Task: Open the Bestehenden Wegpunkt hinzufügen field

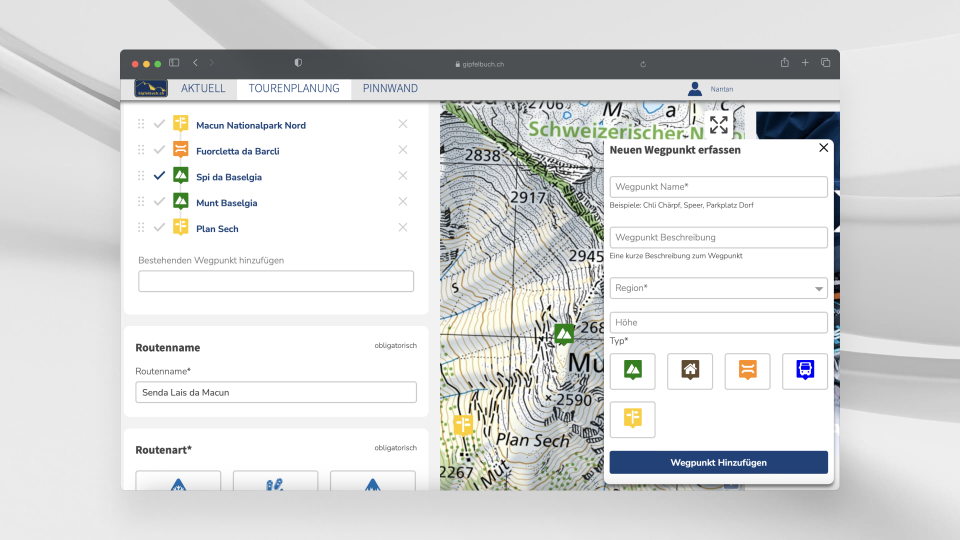Action: (x=275, y=281)
